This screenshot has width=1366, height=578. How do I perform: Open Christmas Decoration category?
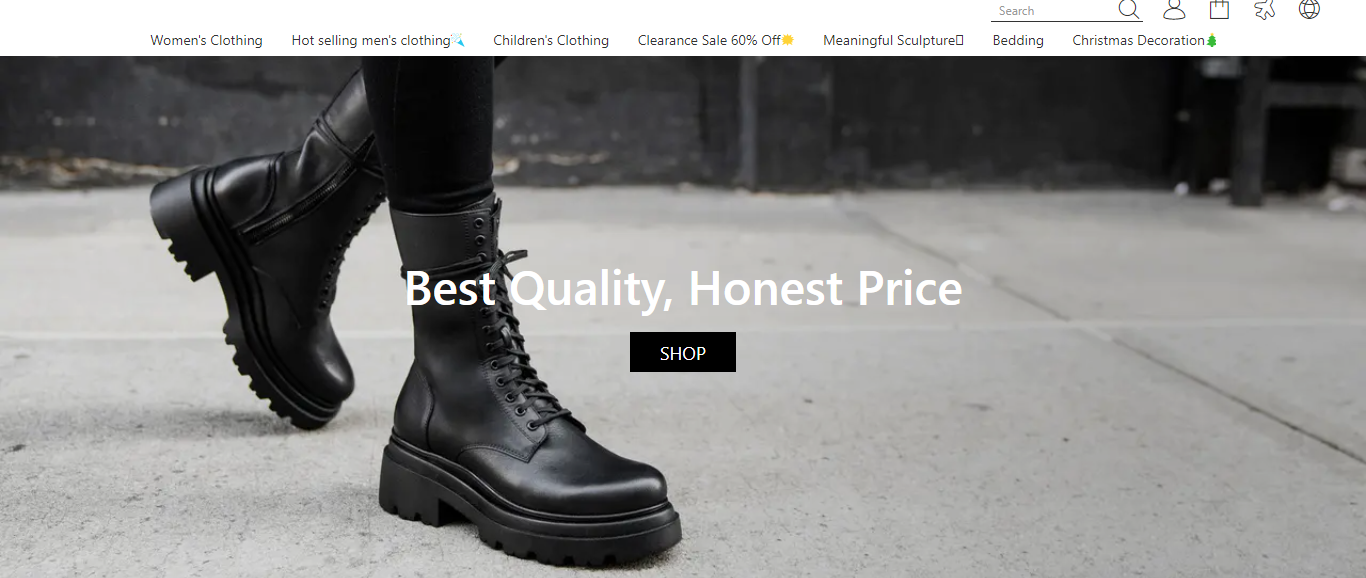(x=1138, y=41)
